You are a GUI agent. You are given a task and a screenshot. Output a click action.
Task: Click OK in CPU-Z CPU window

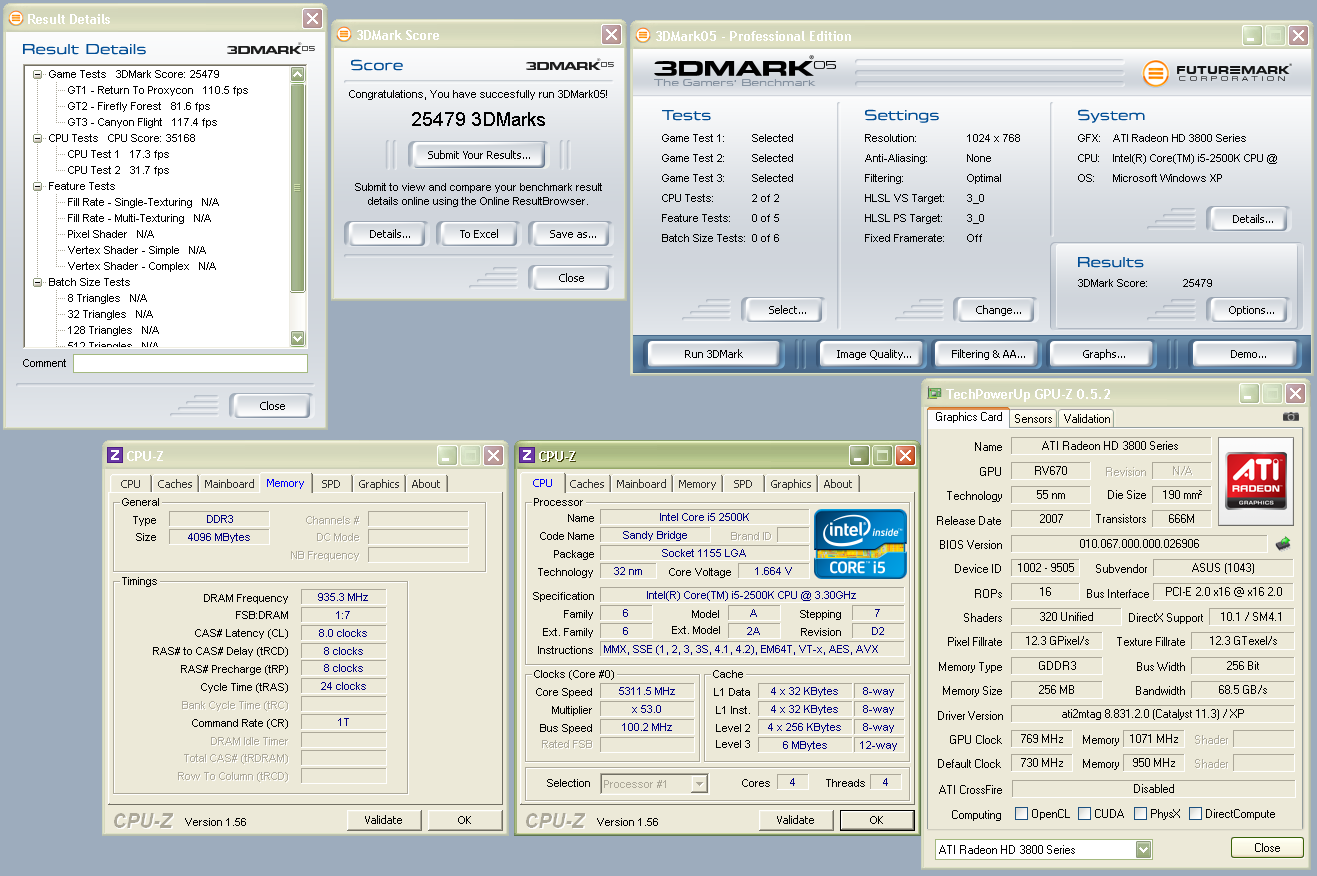pyautogui.click(x=876, y=820)
